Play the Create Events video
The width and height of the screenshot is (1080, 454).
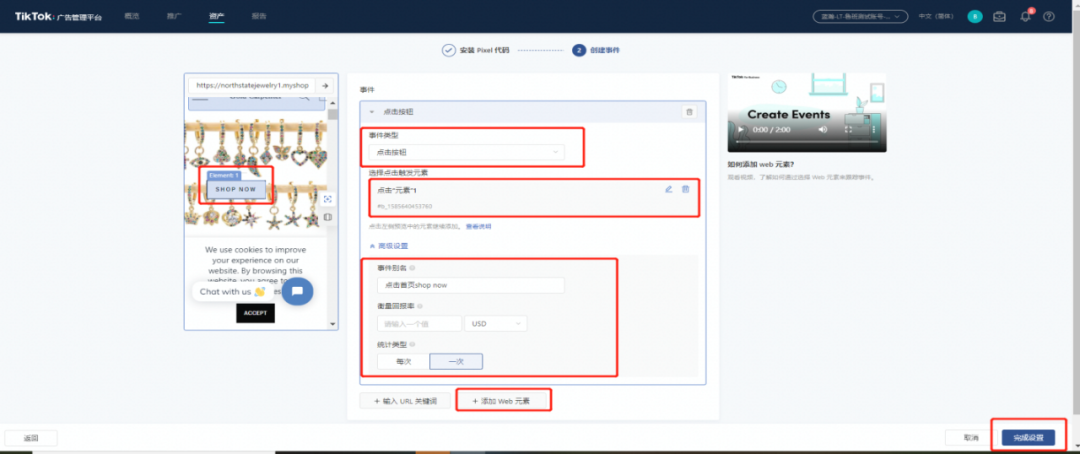pos(741,130)
